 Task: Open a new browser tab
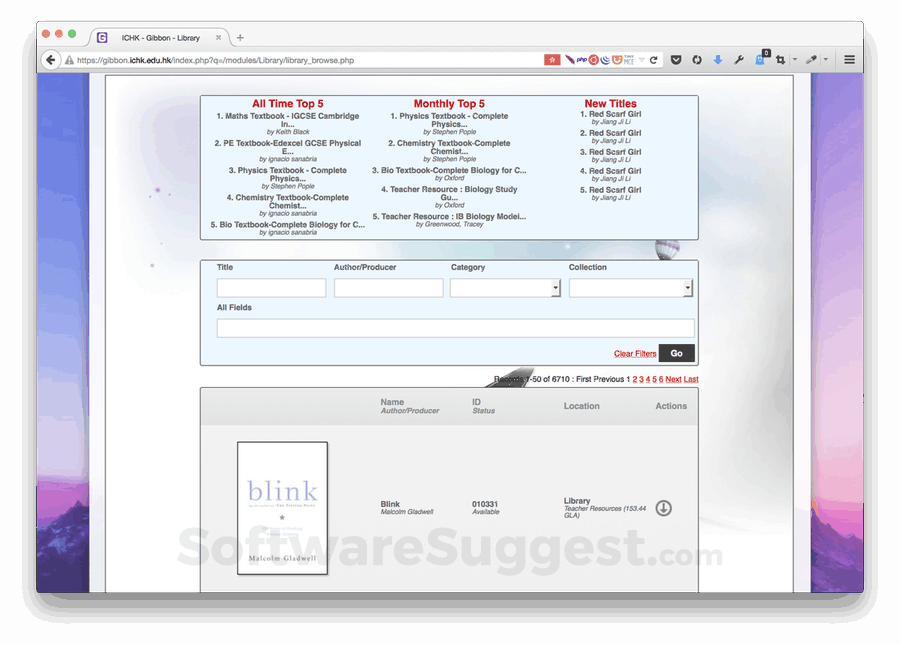point(239,36)
